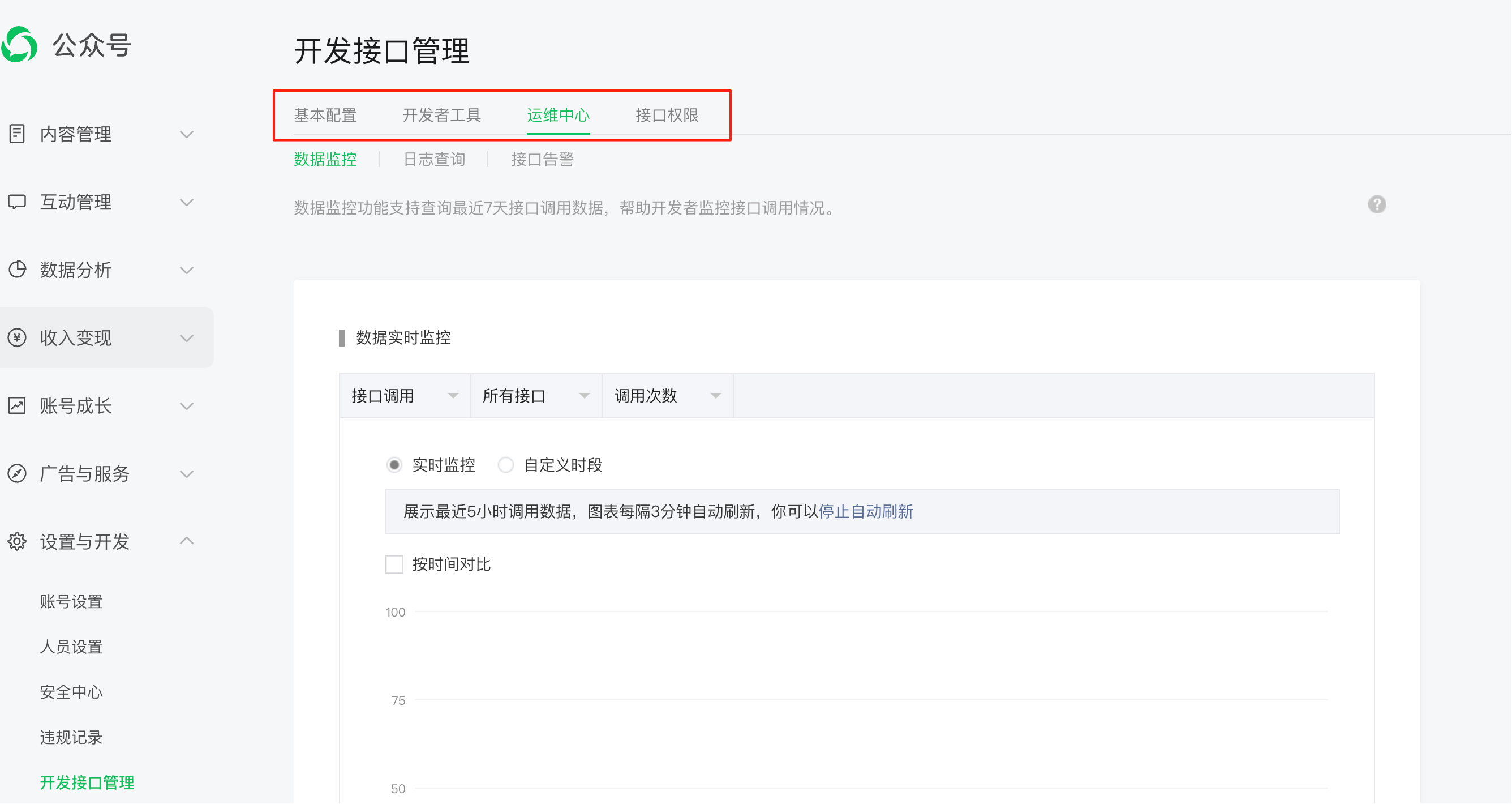Collapse the 设置与开发 menu chevron

187,541
